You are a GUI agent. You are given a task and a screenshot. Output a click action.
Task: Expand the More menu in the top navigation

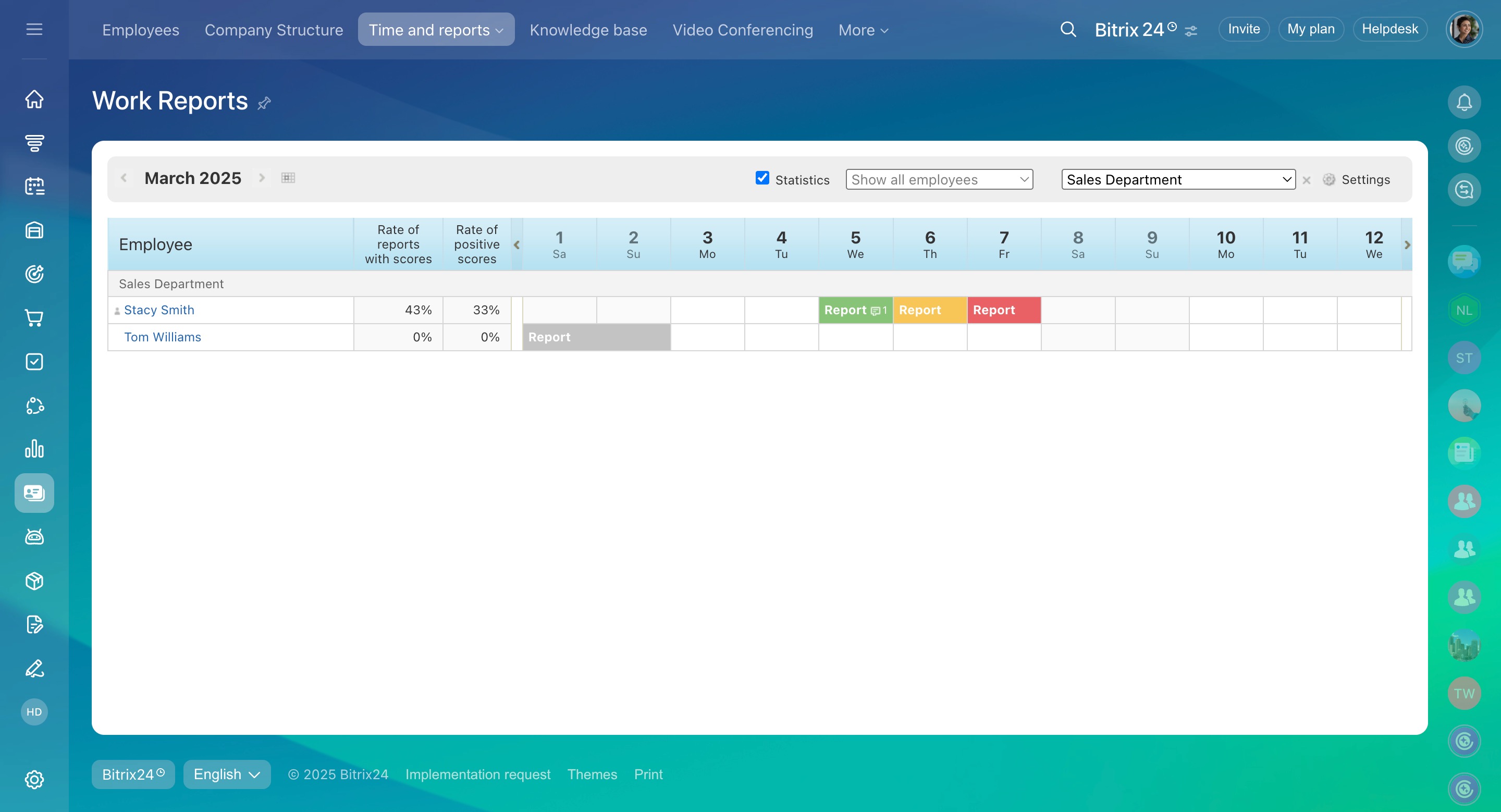pos(863,30)
